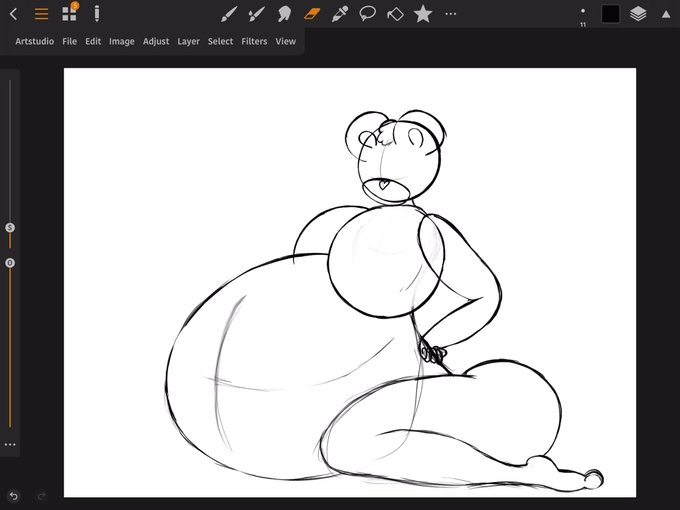Select the pencil tool icon
Image resolution: width=680 pixels, height=510 pixels.
click(x=97, y=14)
